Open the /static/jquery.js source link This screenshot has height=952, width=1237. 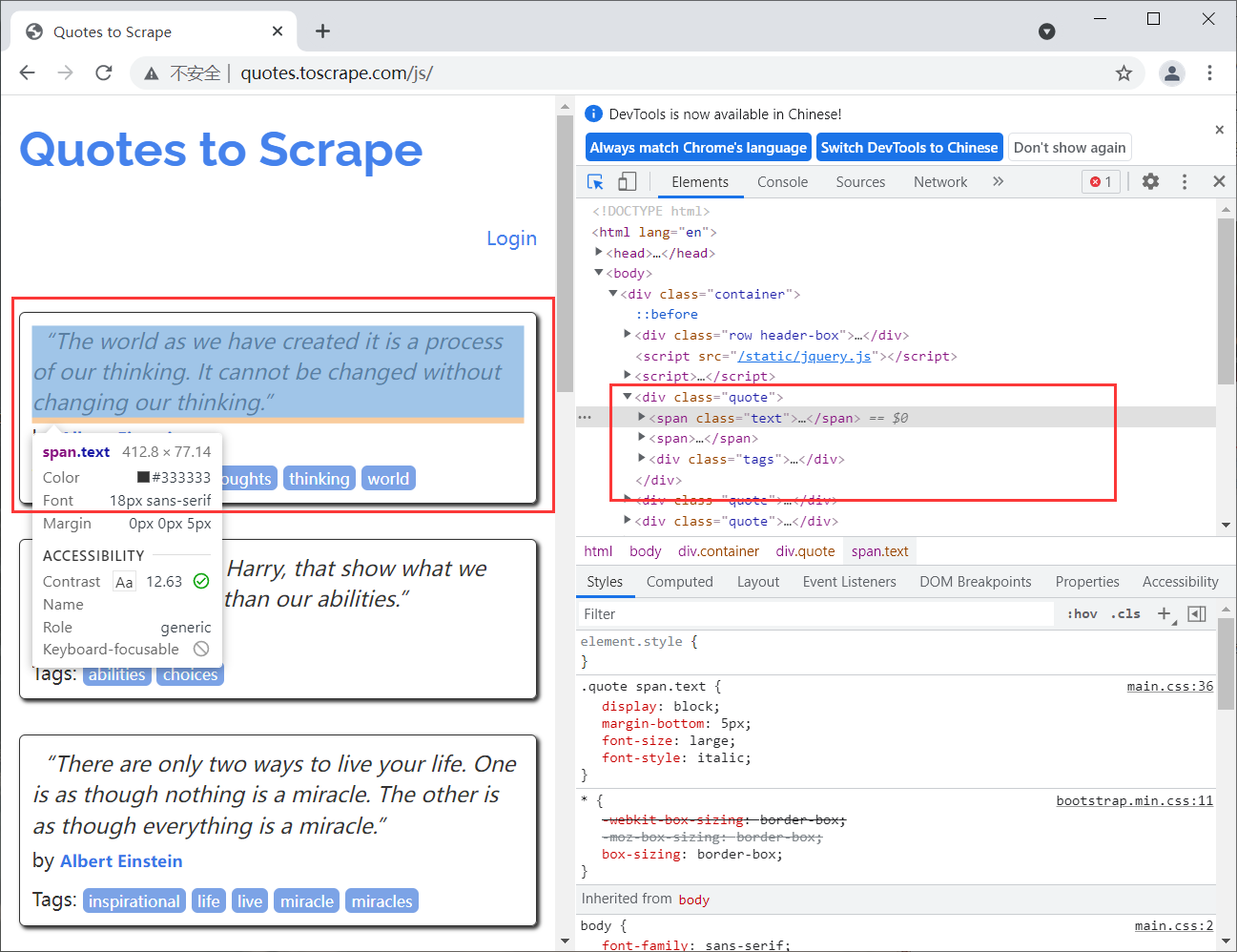804,356
